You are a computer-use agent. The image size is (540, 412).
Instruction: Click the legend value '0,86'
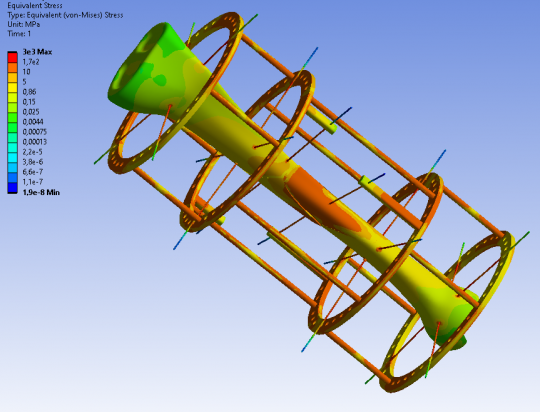coord(29,92)
